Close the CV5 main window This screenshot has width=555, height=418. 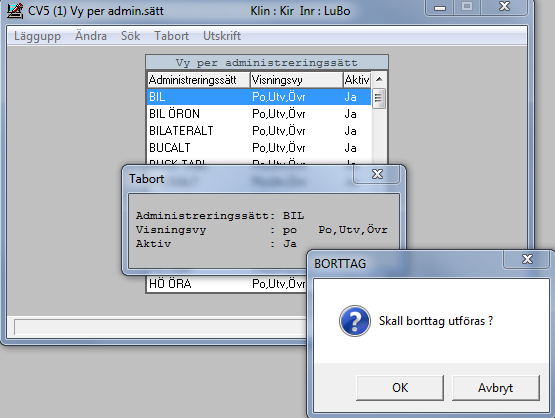pyautogui.click(x=504, y=7)
